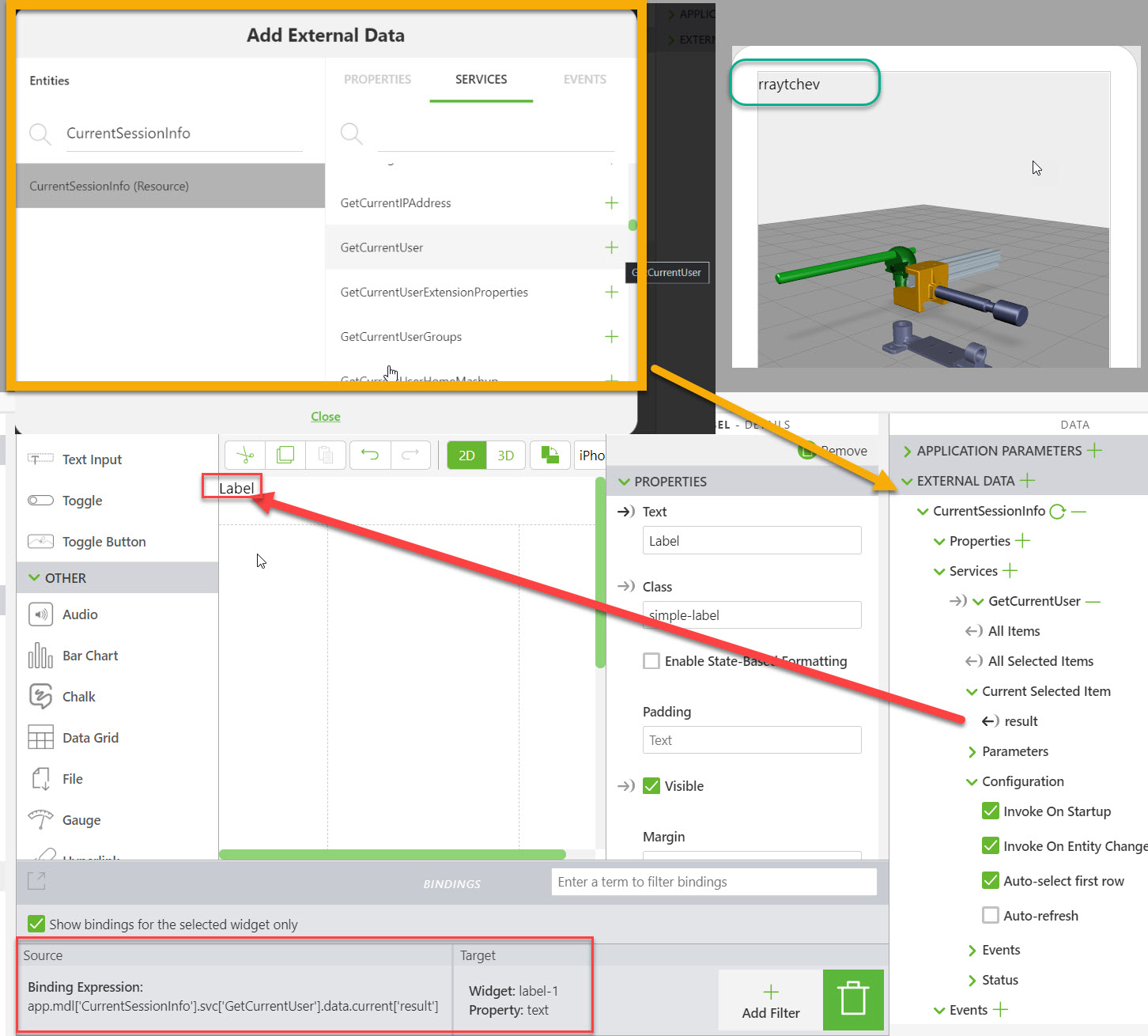Click the Redo icon
The width and height of the screenshot is (1148, 1036).
click(410, 455)
